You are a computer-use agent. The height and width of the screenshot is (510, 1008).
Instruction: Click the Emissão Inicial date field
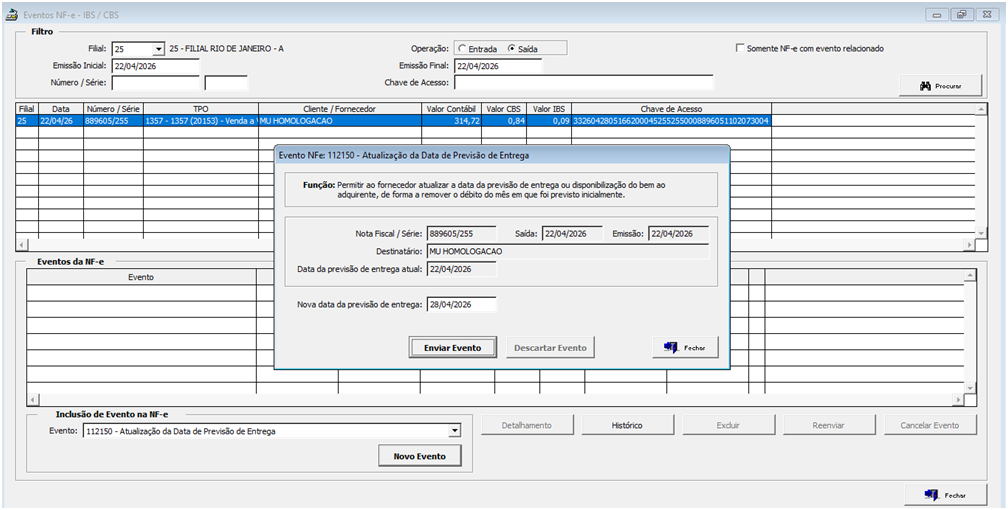[155, 66]
